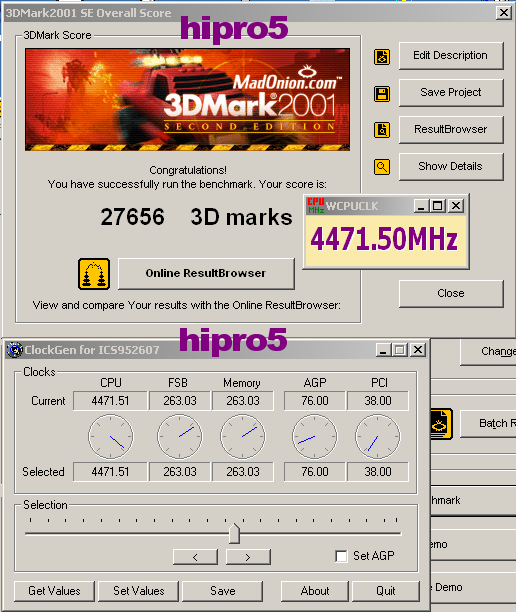Close the WCPUCLK window
The height and width of the screenshot is (612, 516).
(456, 206)
